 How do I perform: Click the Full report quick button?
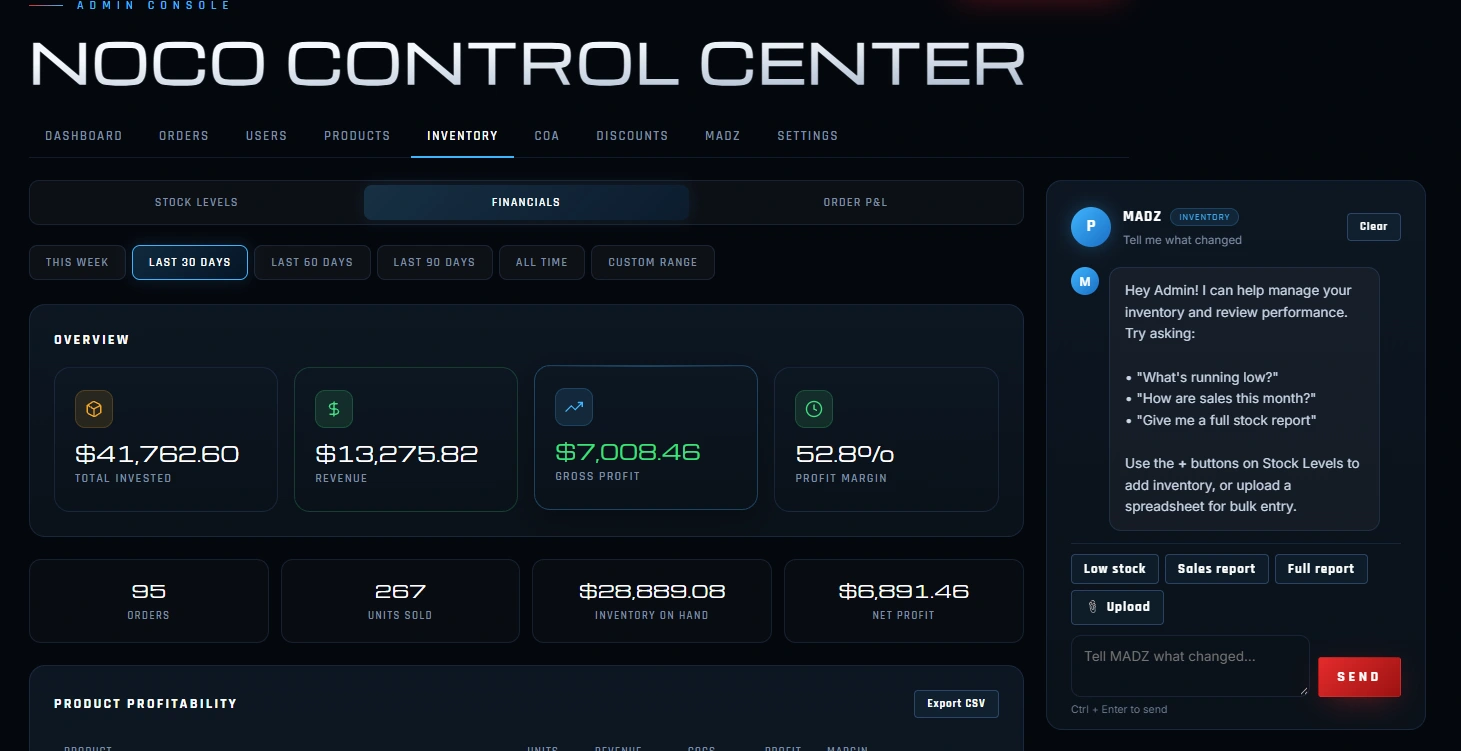click(1321, 569)
